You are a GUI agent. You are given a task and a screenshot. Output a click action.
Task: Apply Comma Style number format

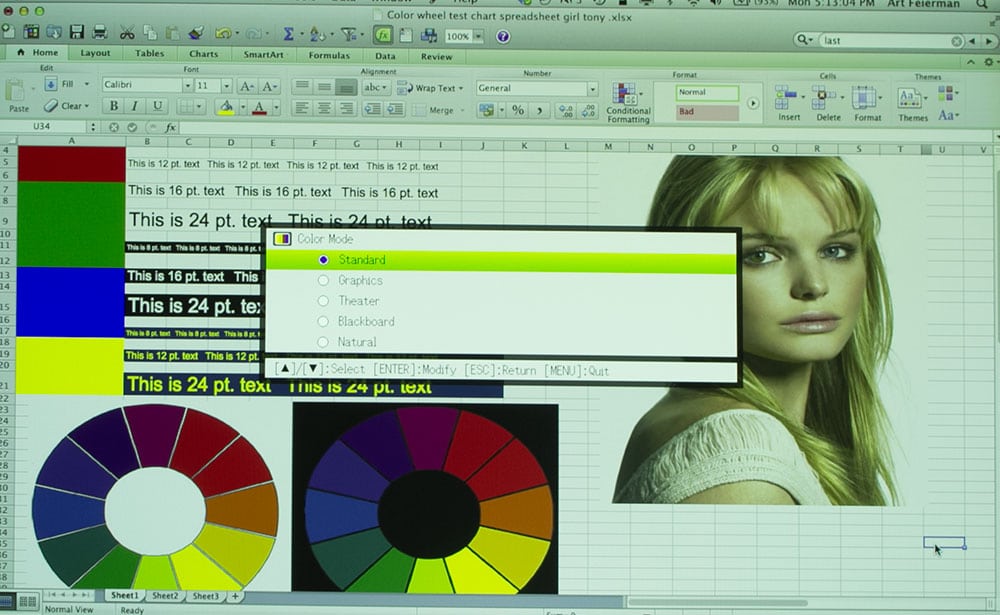pos(540,111)
